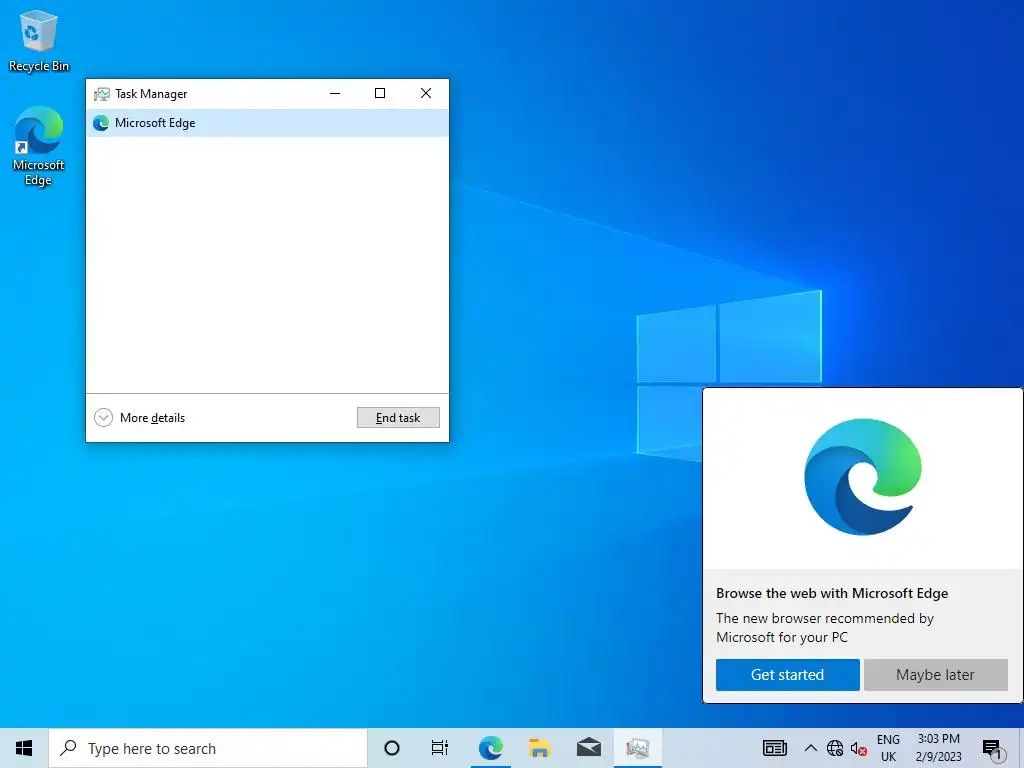Open the Mail app on taskbar

click(x=588, y=748)
